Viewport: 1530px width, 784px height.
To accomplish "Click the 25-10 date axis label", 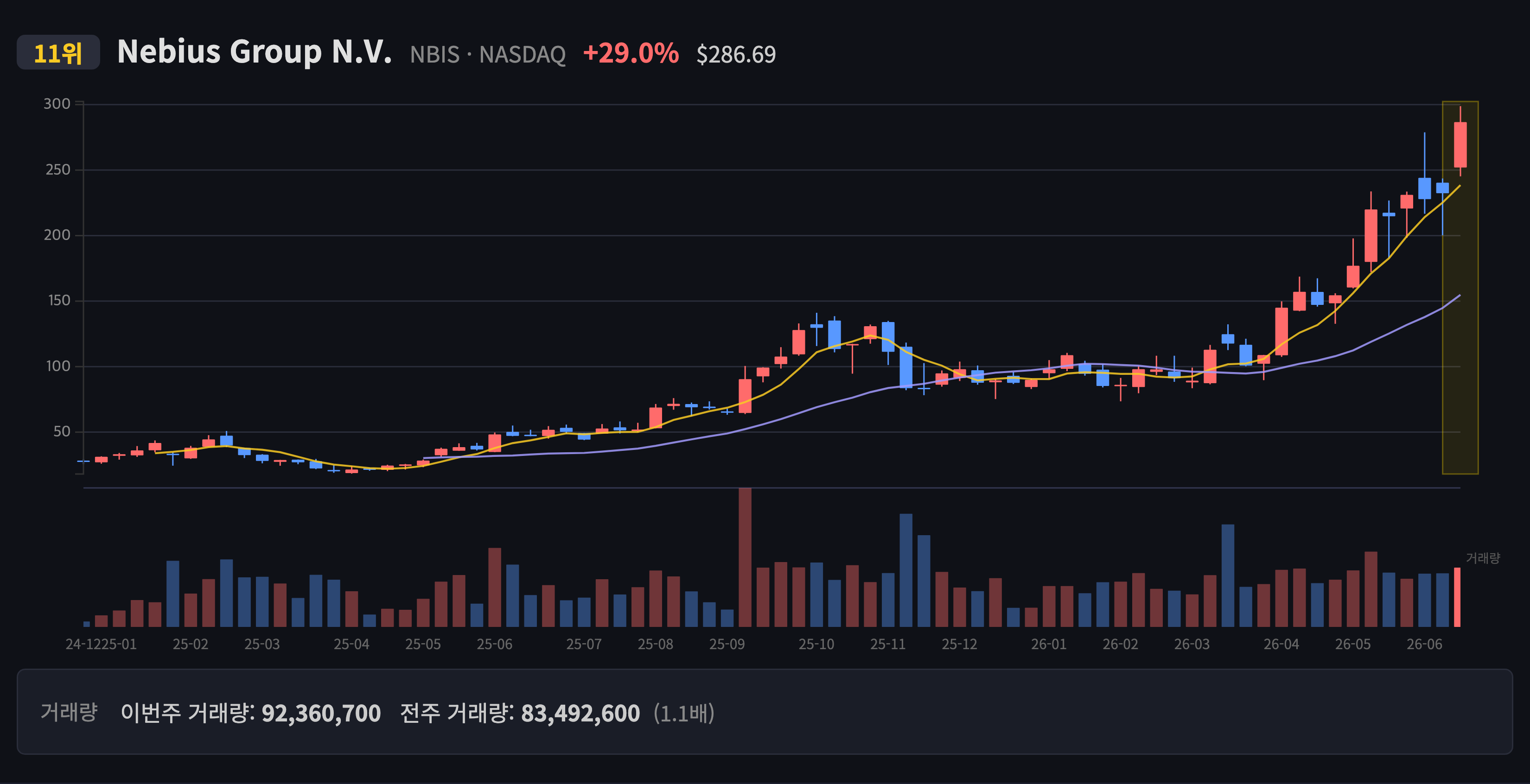I will tap(816, 644).
